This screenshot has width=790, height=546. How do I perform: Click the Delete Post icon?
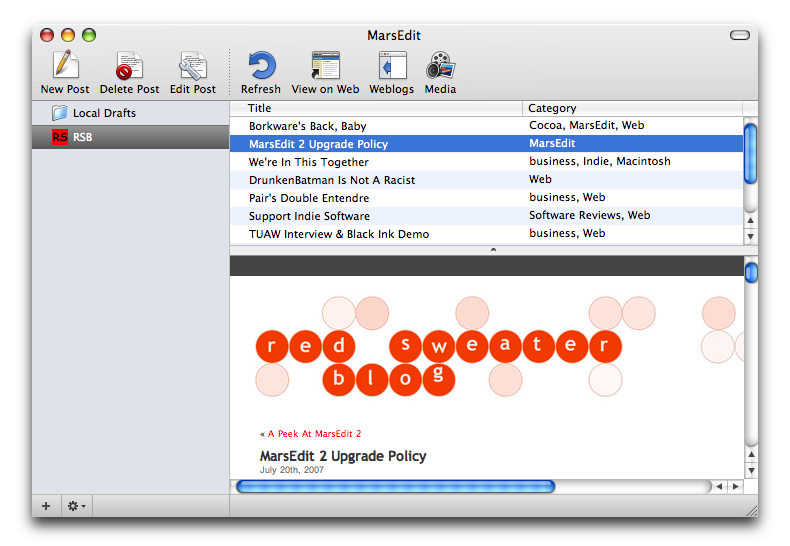(129, 65)
